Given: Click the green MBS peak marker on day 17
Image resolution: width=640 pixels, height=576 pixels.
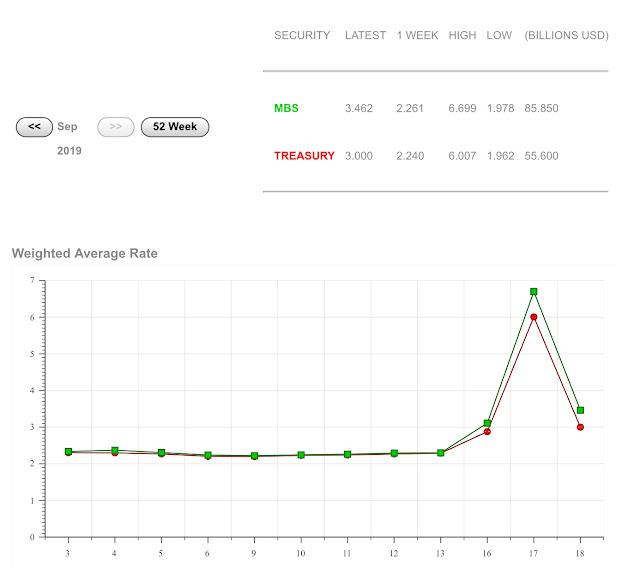Looking at the screenshot, I should click(533, 291).
